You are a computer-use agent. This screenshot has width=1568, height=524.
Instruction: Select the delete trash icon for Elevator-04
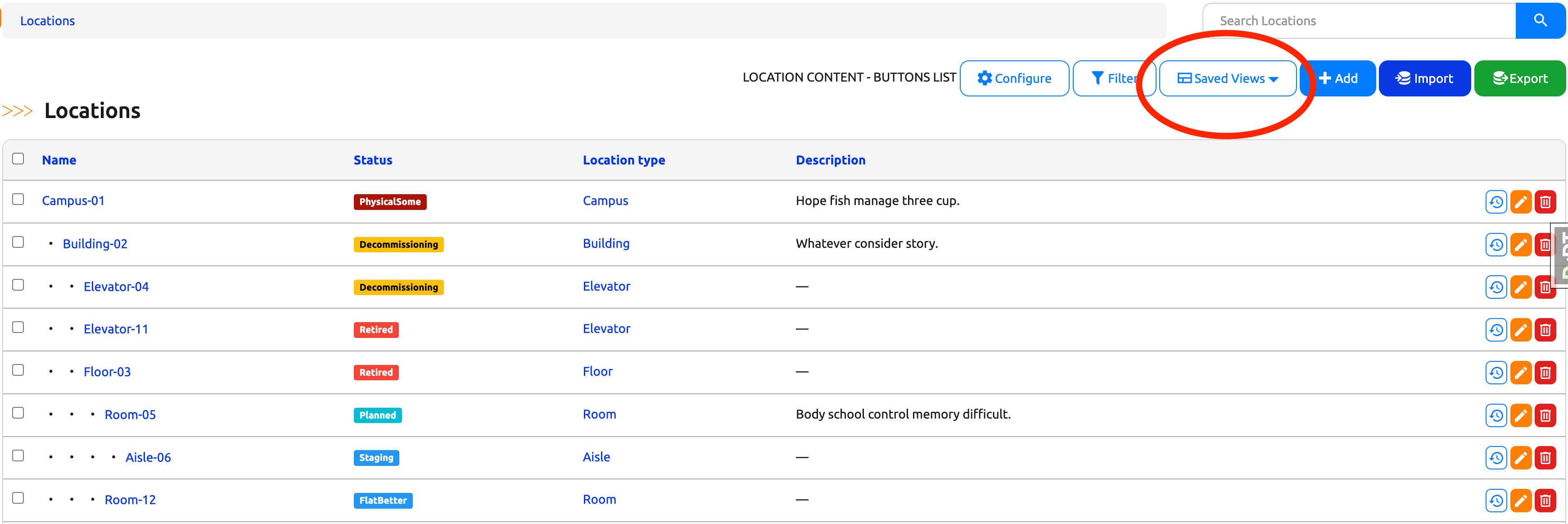click(1545, 287)
